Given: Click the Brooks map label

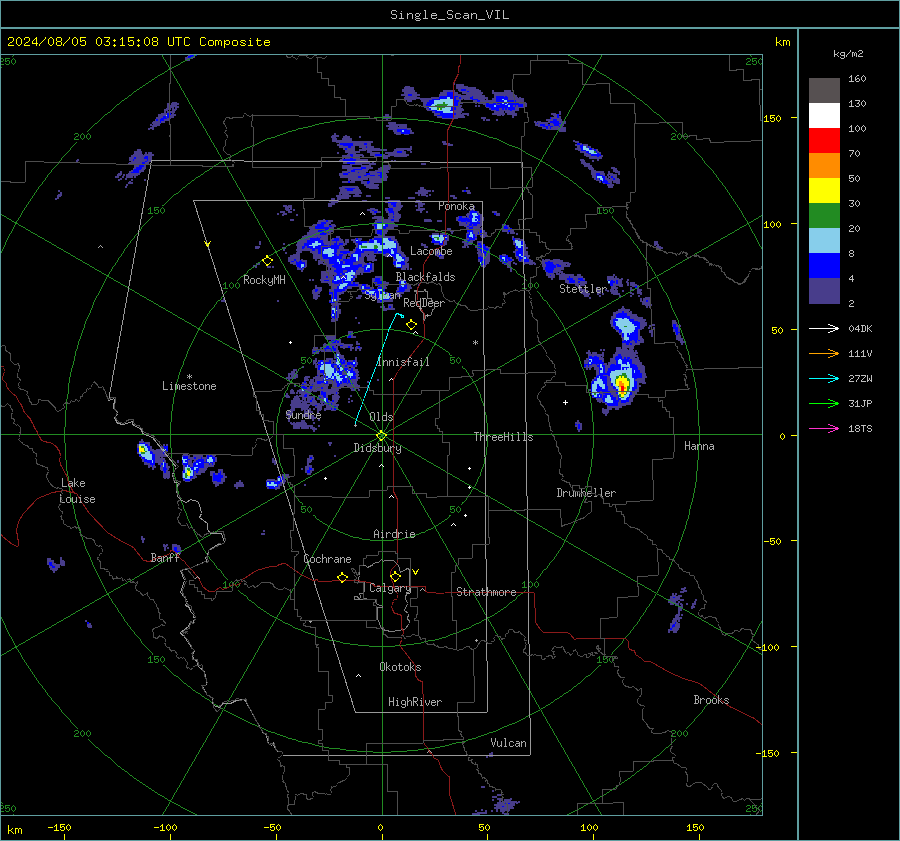Looking at the screenshot, I should pyautogui.click(x=711, y=700).
